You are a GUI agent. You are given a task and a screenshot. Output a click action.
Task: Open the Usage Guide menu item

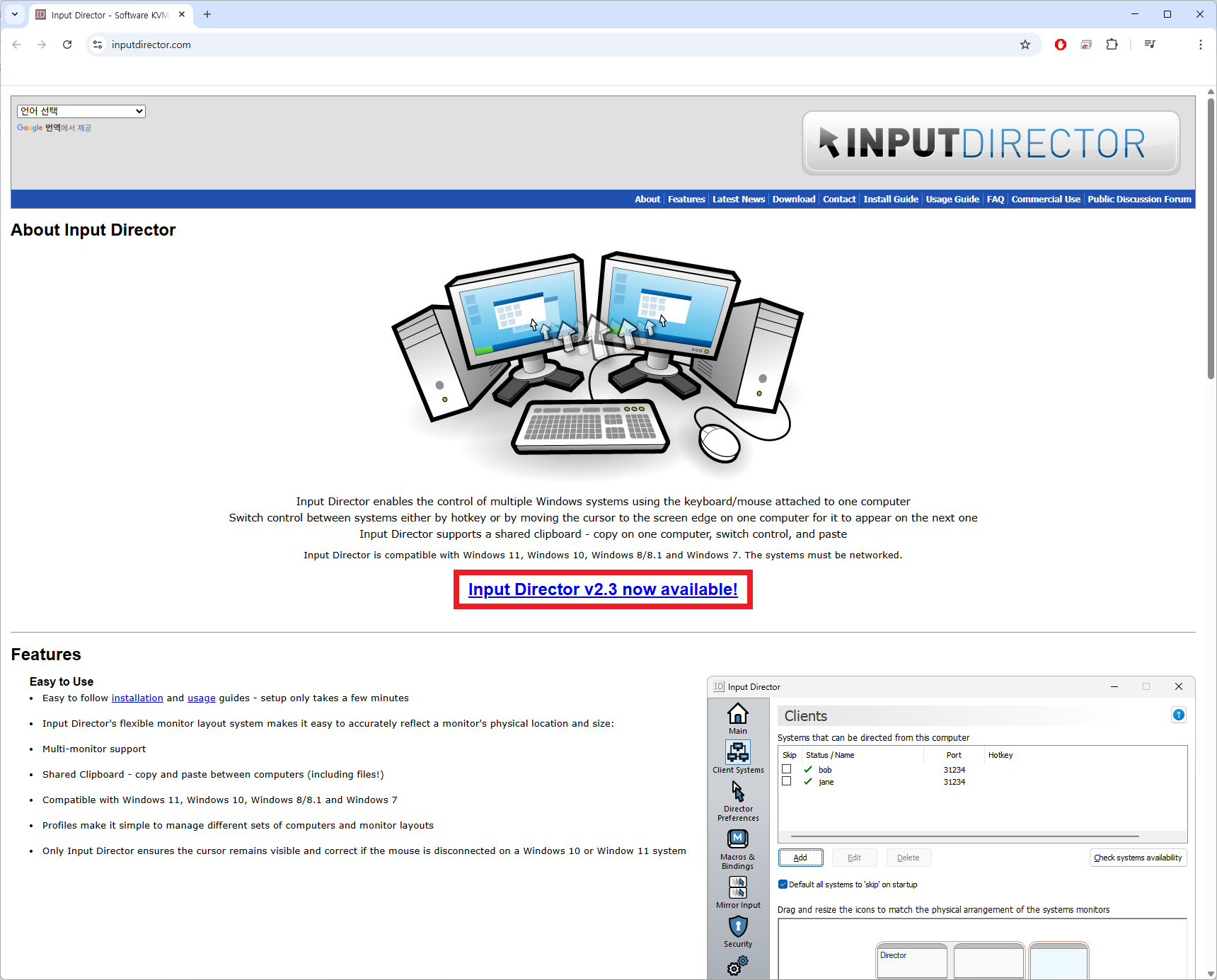[x=952, y=200]
